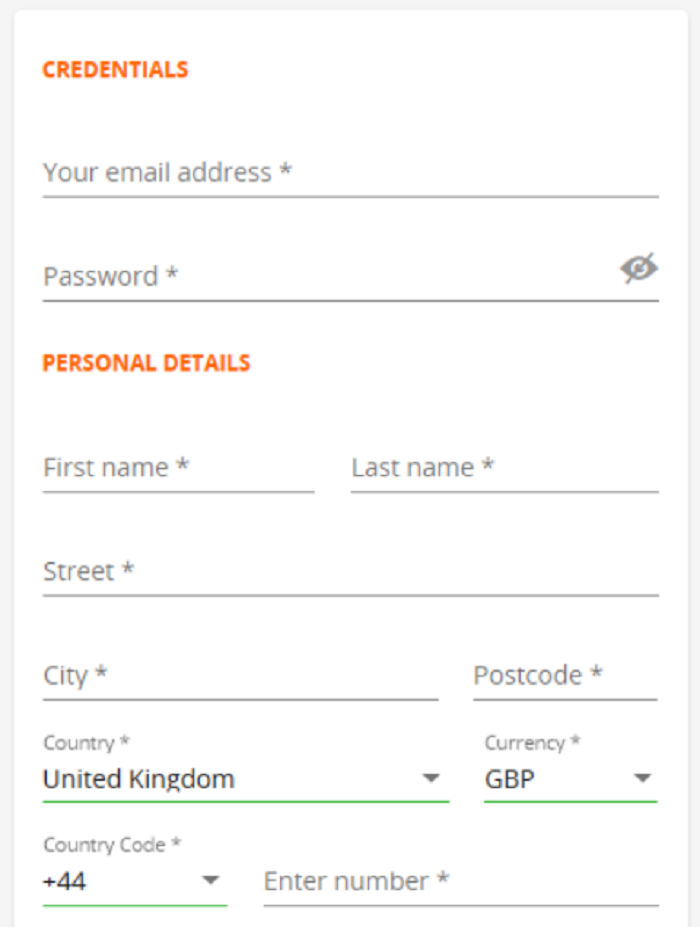Click the Currency dropdown arrow
The height and width of the screenshot is (931, 700).
[643, 779]
